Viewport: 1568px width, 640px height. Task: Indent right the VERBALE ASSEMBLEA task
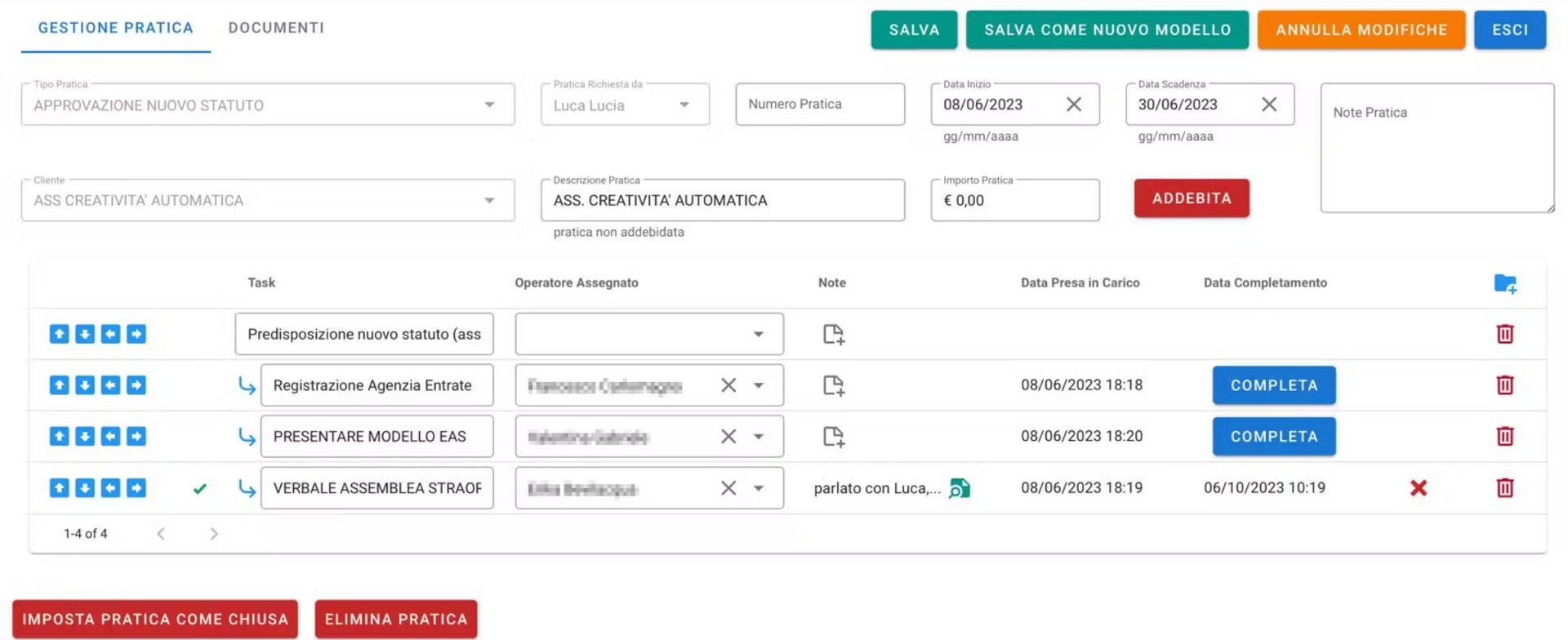click(136, 488)
